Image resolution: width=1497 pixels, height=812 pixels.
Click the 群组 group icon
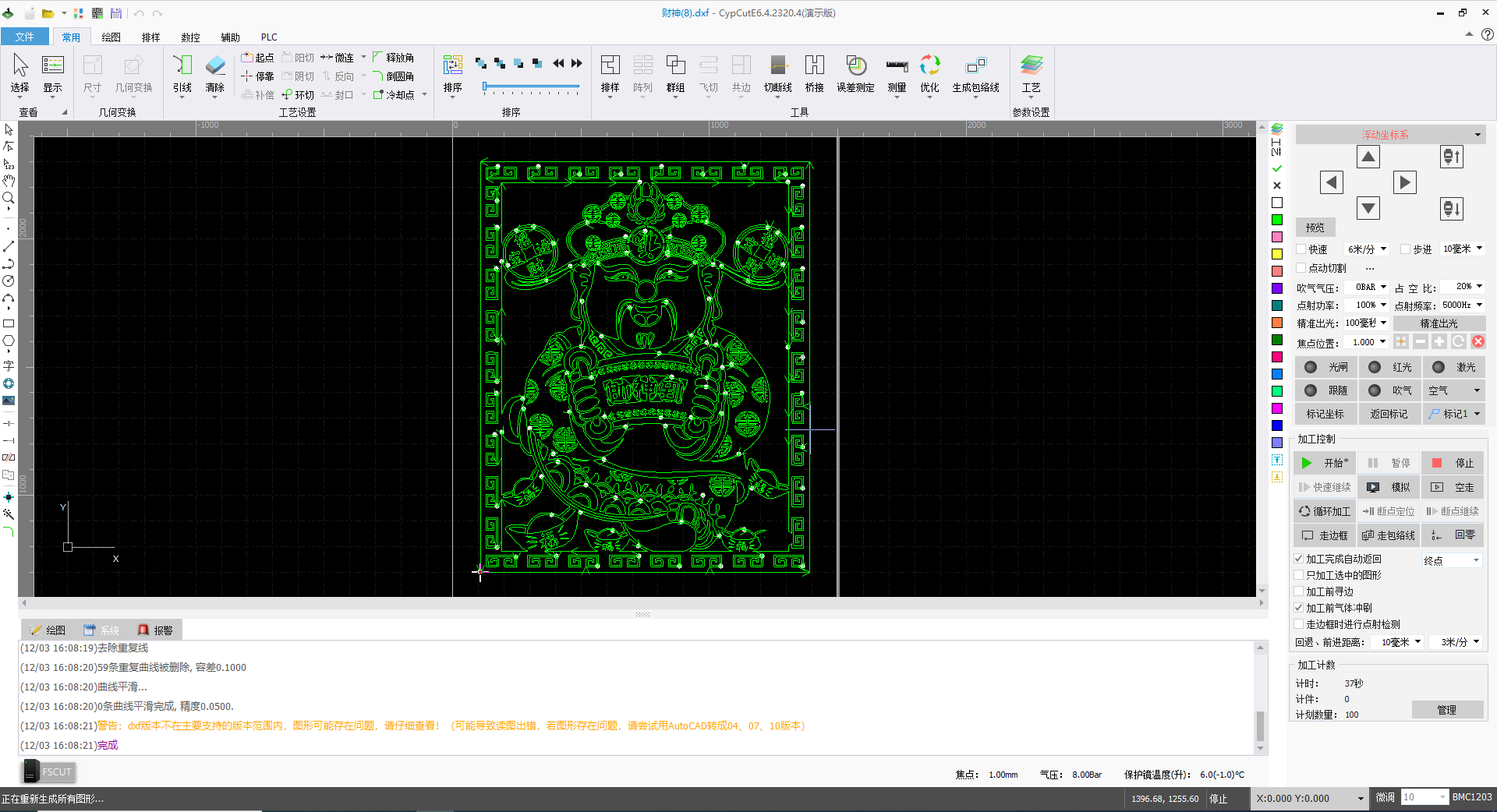[x=676, y=73]
